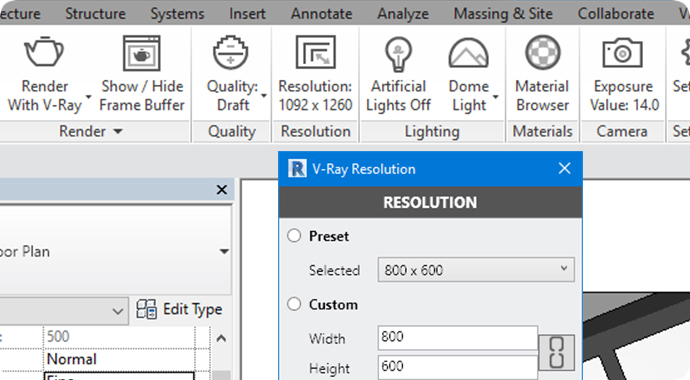The height and width of the screenshot is (380, 690).
Task: Click the Quality: Draft icon
Action: (x=231, y=52)
